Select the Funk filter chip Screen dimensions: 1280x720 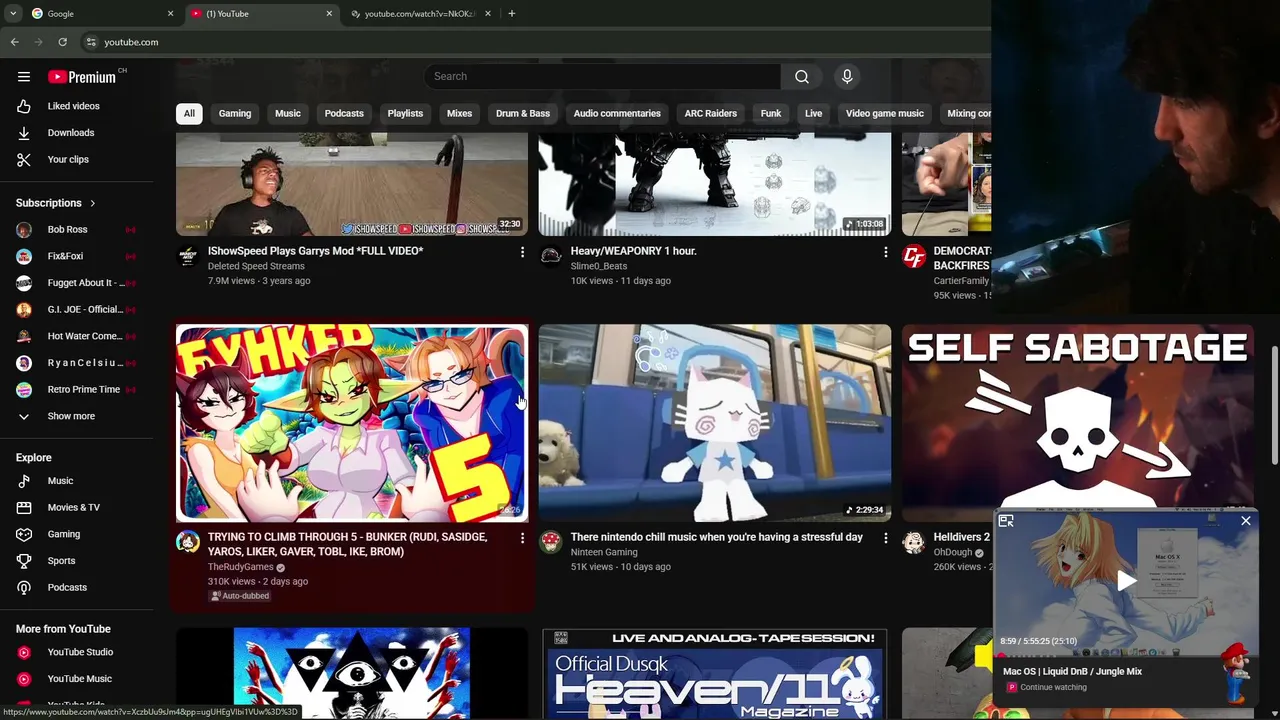[771, 113]
